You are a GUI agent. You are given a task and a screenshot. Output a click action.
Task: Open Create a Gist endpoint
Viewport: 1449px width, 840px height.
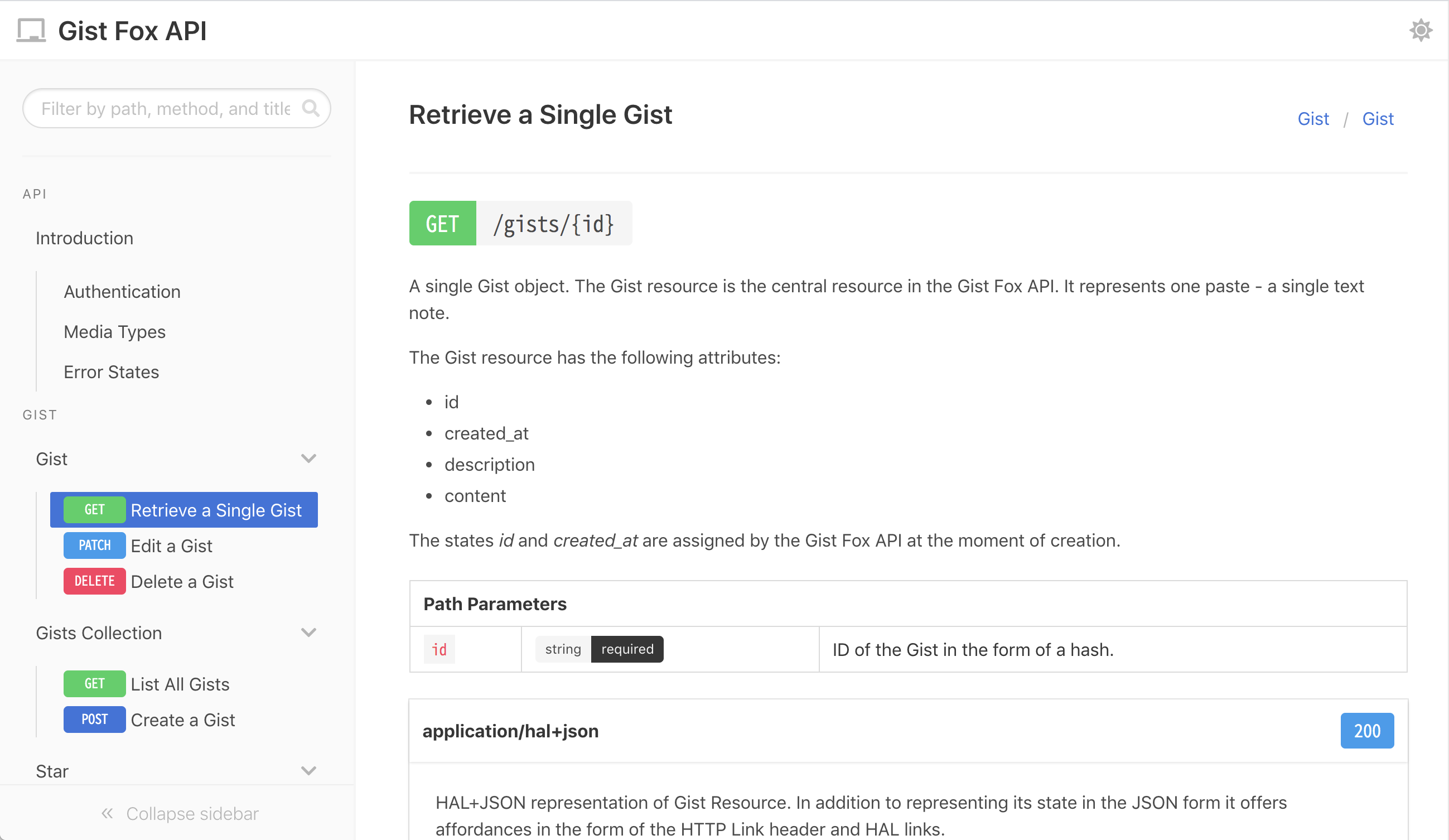click(183, 720)
